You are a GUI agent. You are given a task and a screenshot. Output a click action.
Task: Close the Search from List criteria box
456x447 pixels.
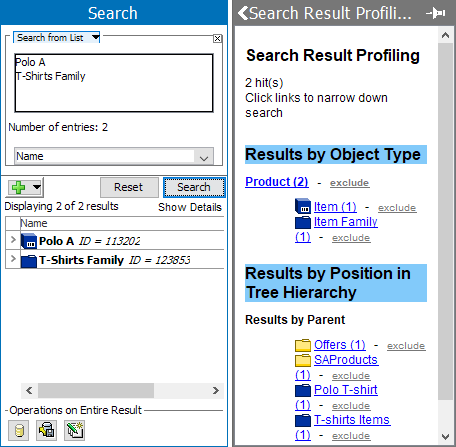point(217,38)
